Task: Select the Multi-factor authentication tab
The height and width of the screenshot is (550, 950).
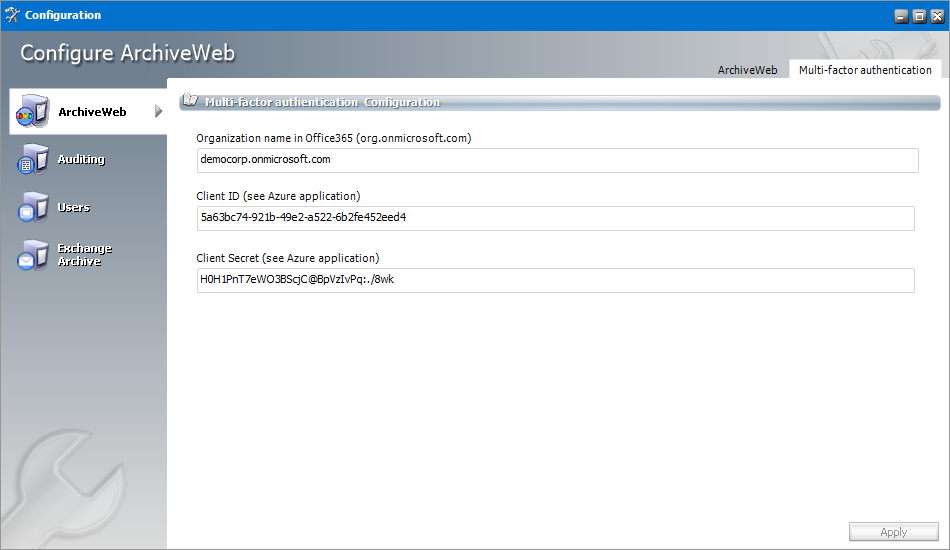Action: tap(865, 70)
